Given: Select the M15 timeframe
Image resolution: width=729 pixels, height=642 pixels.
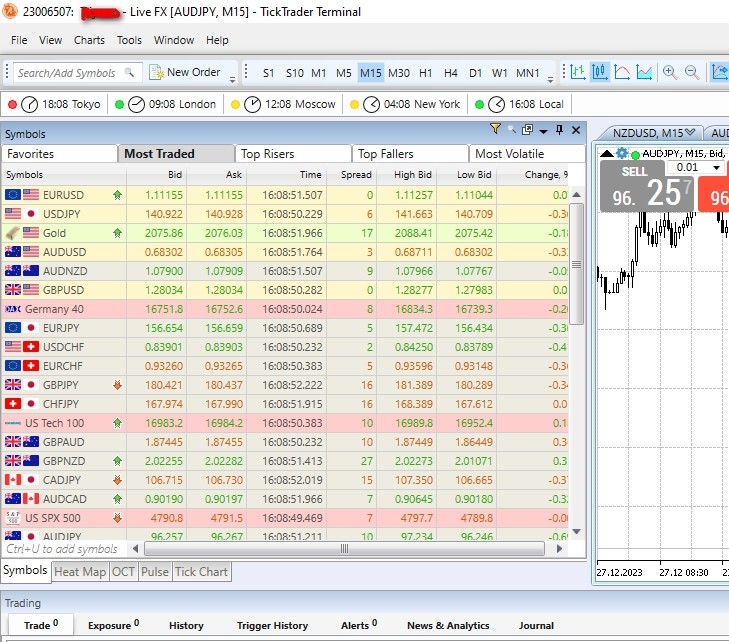Looking at the screenshot, I should 371,73.
